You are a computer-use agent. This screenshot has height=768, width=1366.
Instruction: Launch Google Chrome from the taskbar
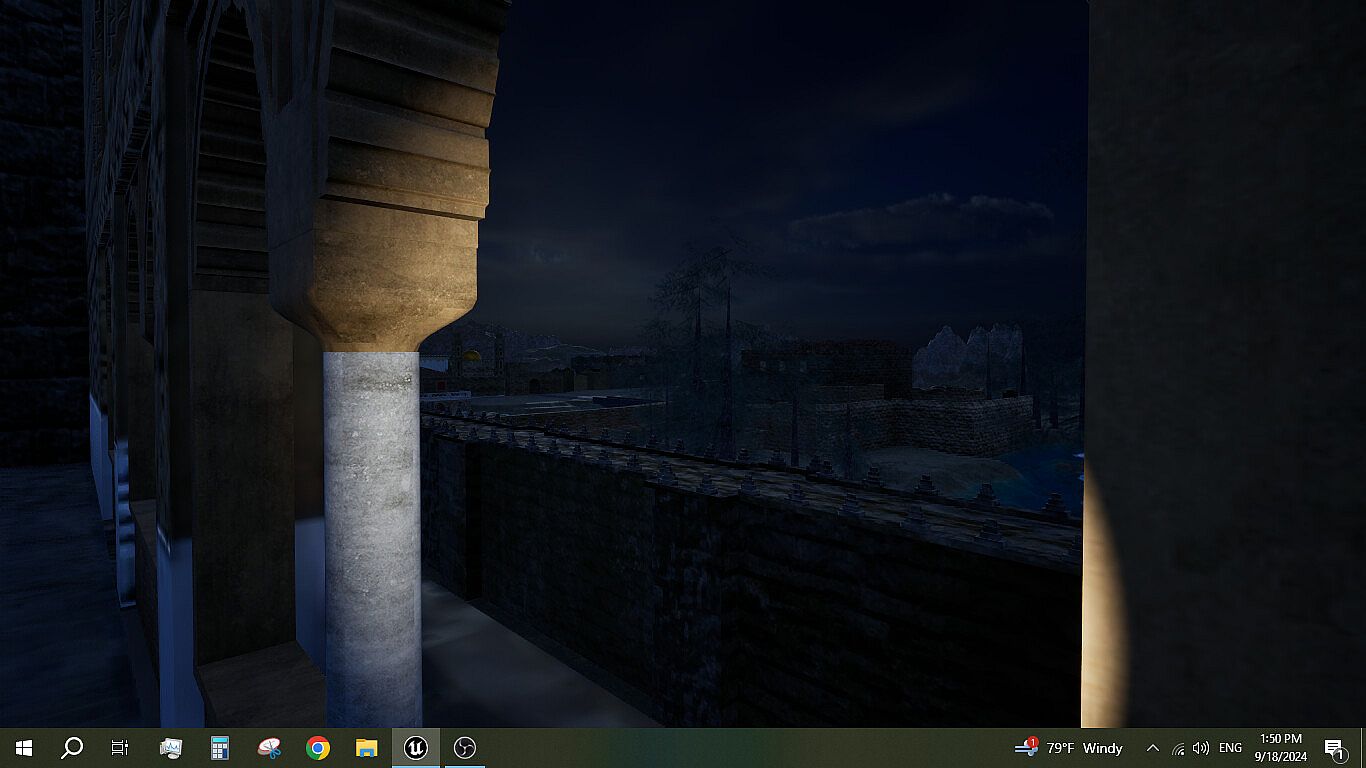click(x=318, y=748)
